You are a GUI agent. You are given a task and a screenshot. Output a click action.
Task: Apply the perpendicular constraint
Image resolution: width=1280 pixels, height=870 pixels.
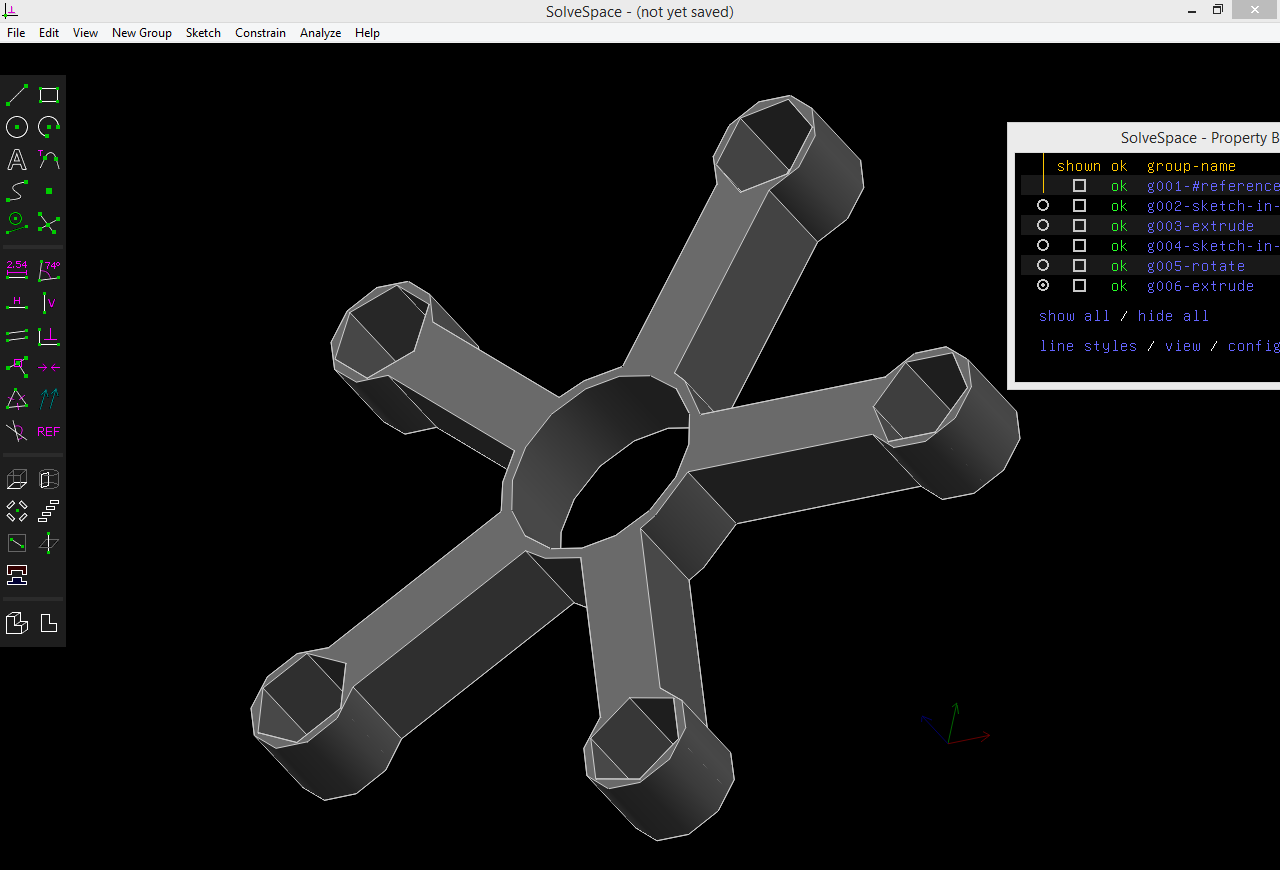pyautogui.click(x=49, y=335)
